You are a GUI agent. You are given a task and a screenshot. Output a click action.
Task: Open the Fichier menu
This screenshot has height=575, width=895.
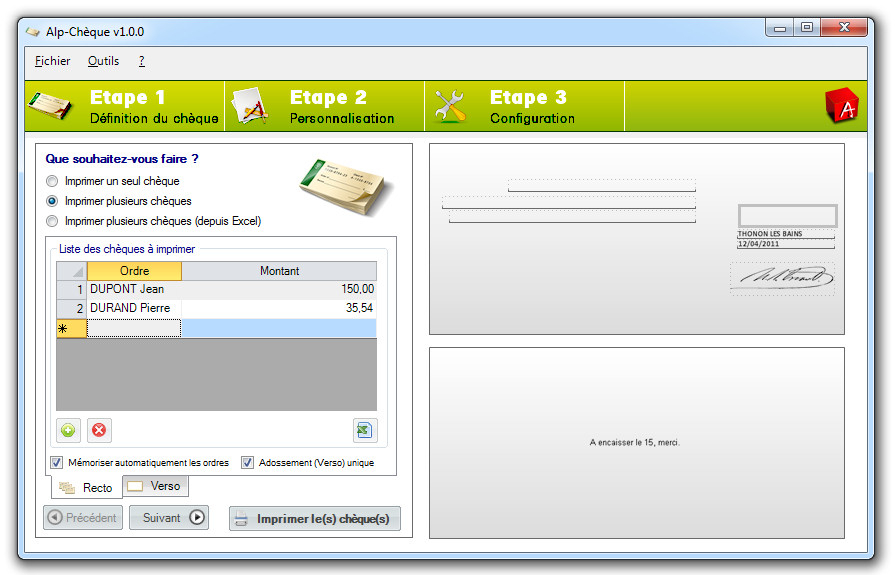52,61
